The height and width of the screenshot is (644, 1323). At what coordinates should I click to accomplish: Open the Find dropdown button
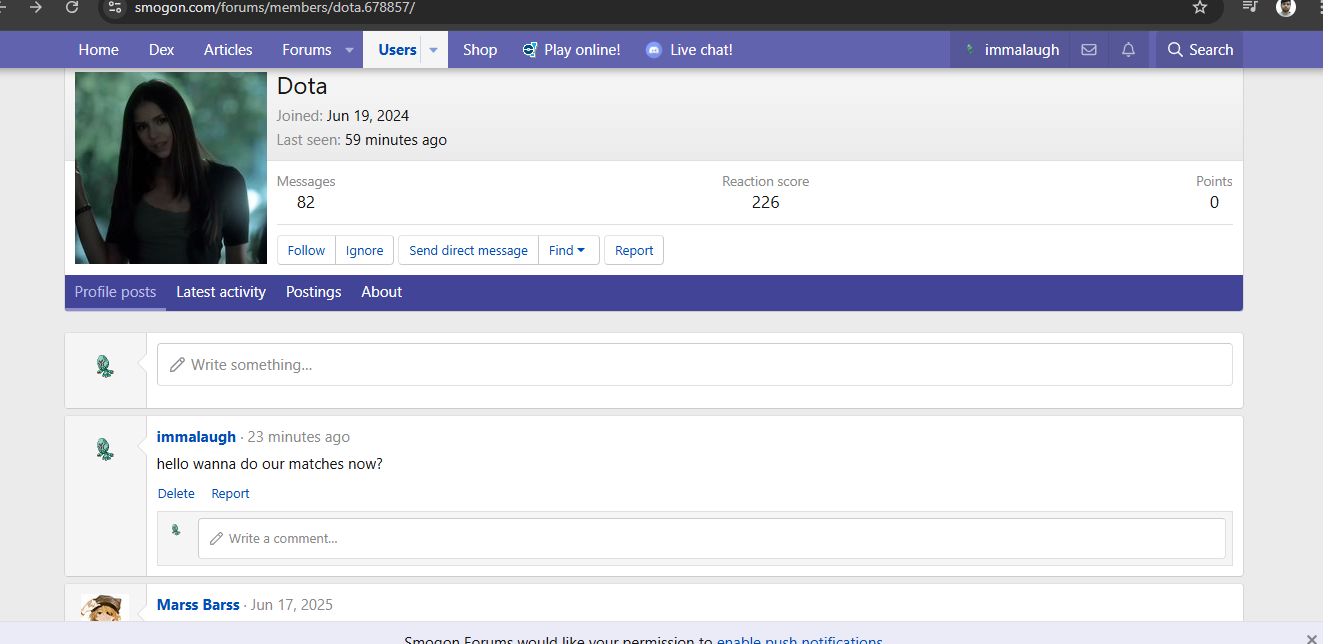click(x=568, y=250)
